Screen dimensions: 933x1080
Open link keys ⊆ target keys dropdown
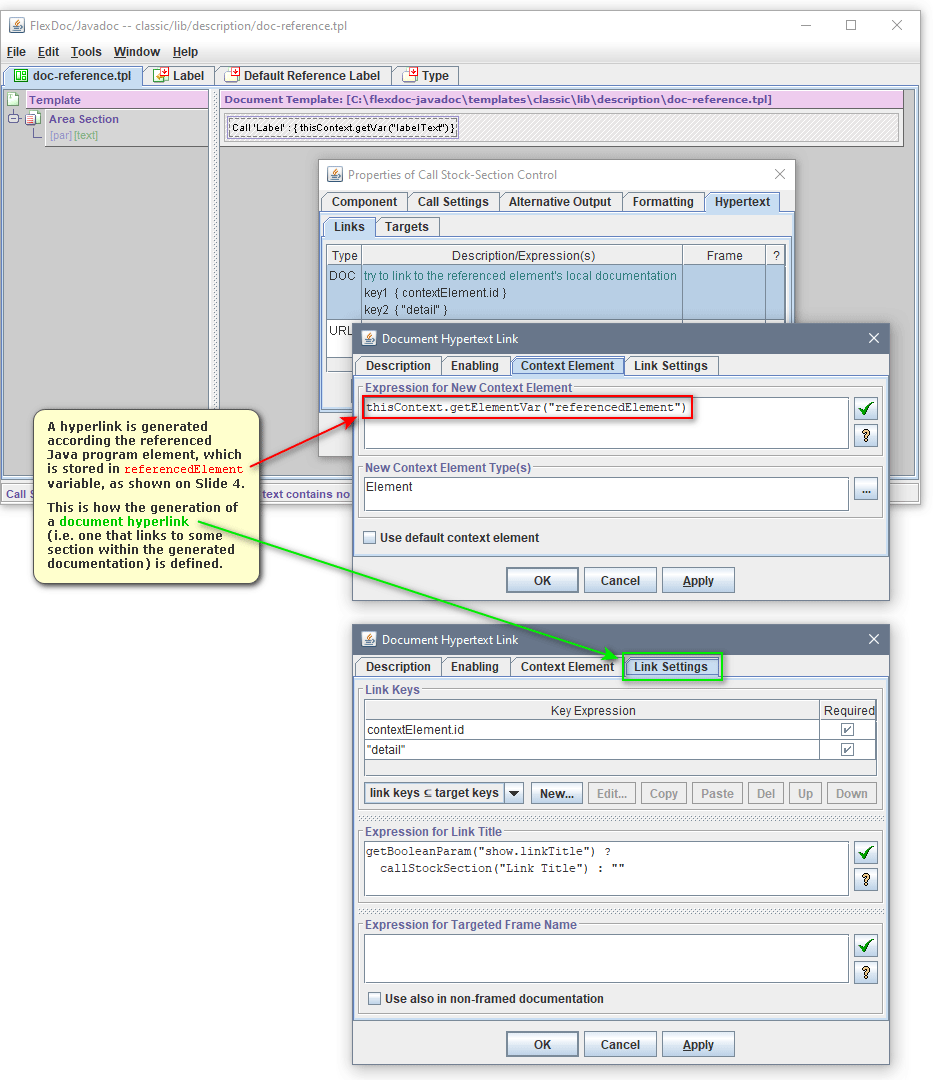click(x=514, y=793)
